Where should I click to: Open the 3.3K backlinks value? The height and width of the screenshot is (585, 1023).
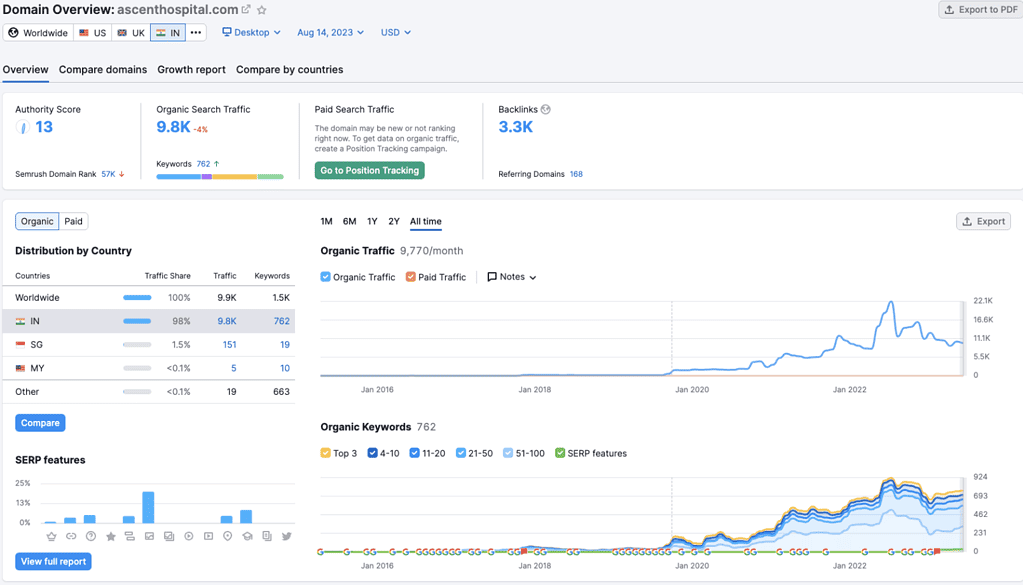click(x=515, y=127)
